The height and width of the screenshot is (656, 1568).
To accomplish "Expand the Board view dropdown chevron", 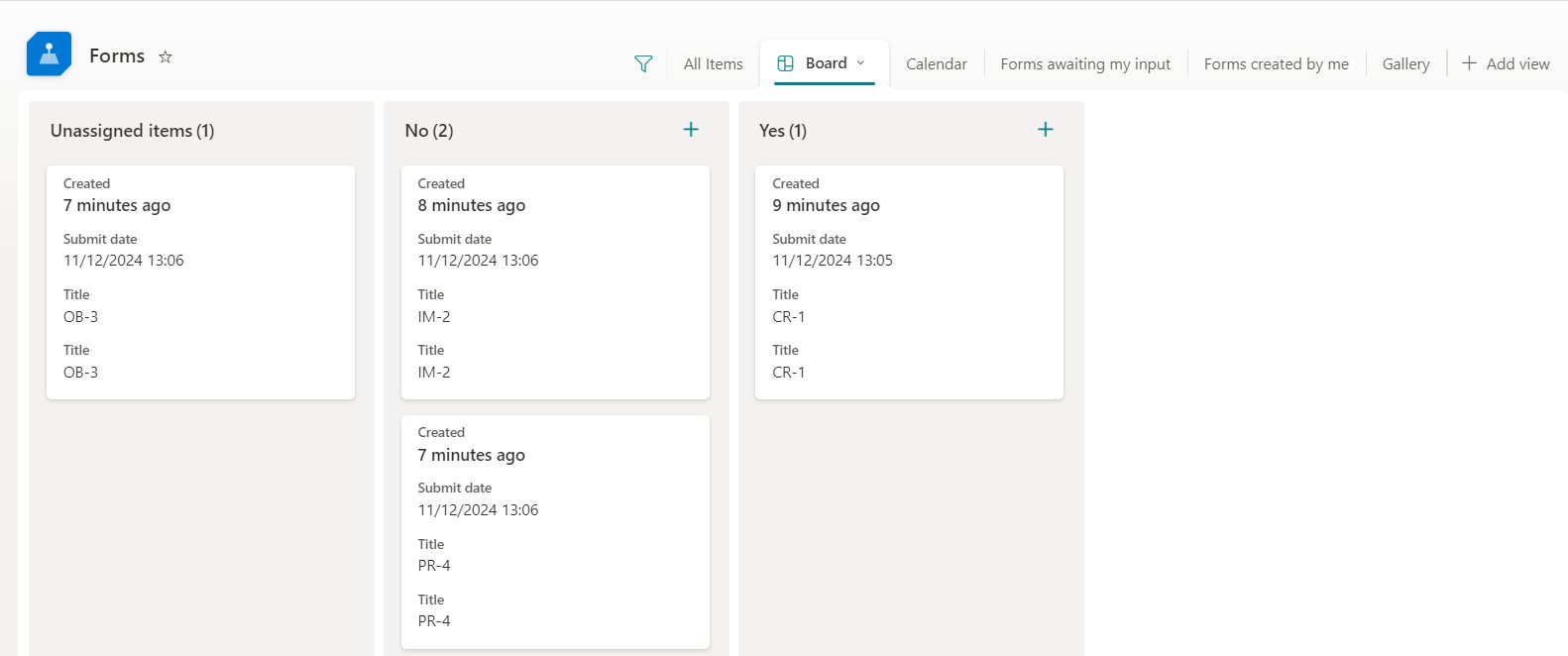I will pyautogui.click(x=860, y=62).
